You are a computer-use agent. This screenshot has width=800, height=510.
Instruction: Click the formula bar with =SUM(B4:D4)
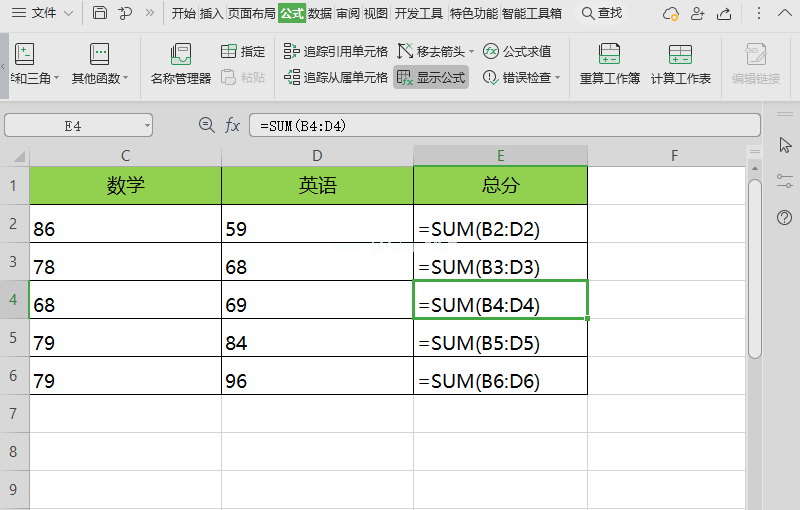click(x=505, y=125)
